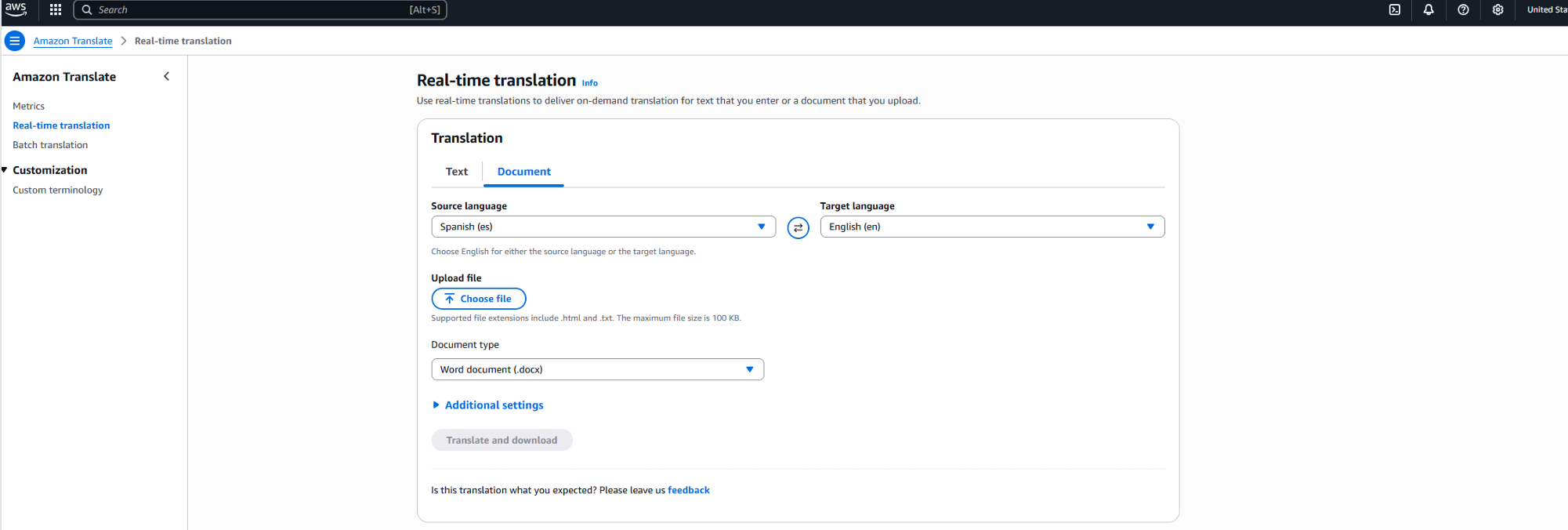This screenshot has height=530, width=1568.
Task: Focus the AWS search field
Action: click(x=260, y=9)
